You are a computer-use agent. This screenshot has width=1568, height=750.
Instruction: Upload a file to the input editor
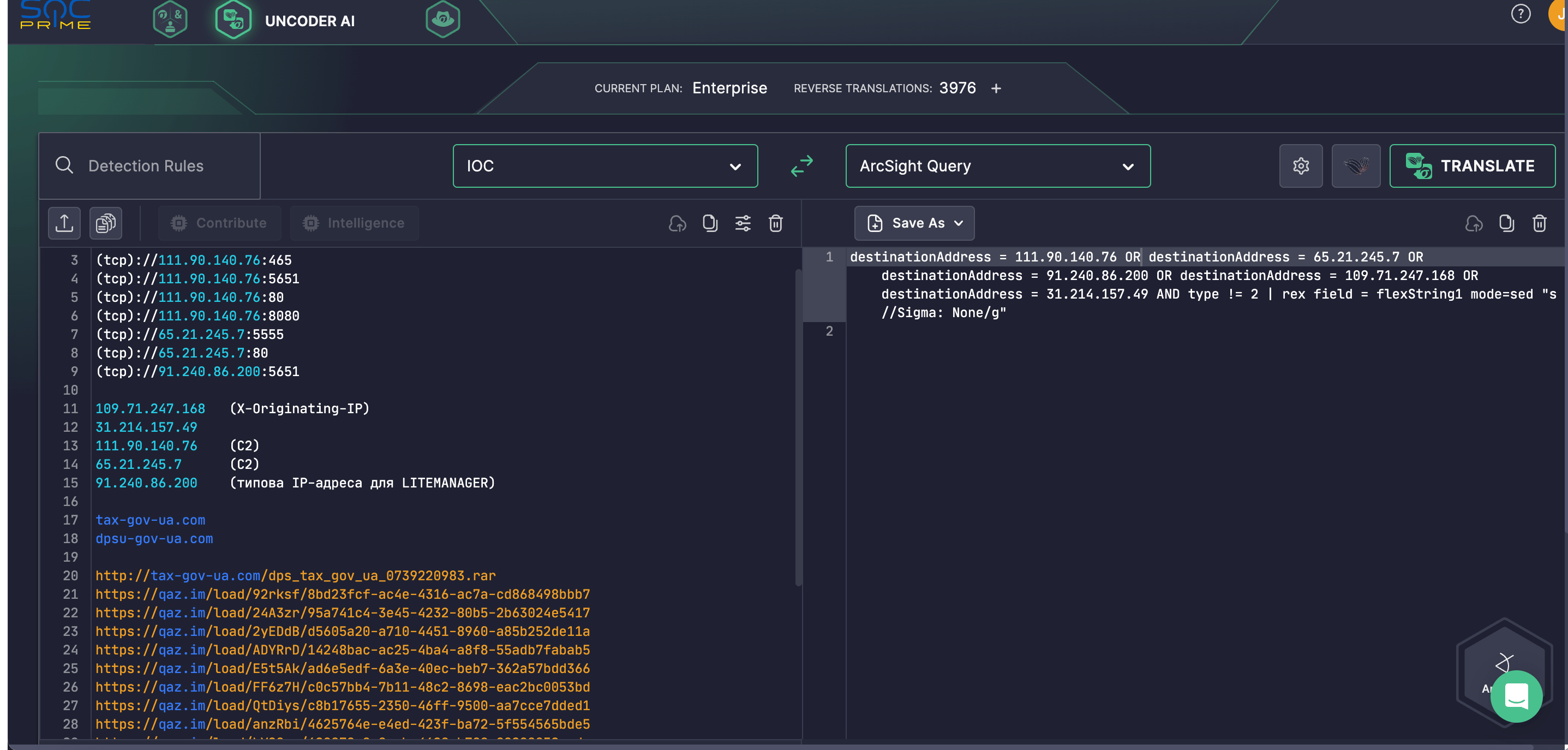click(x=64, y=223)
